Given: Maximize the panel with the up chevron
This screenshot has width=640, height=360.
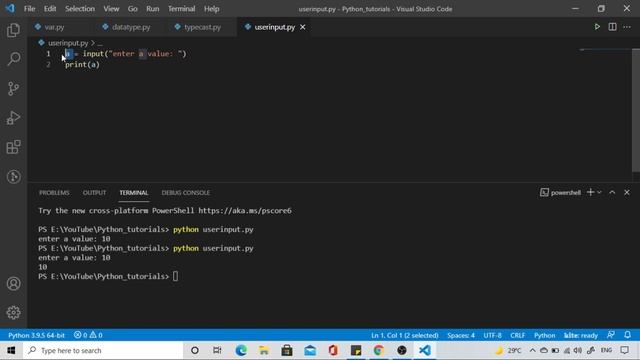Looking at the screenshot, I should coord(612,192).
